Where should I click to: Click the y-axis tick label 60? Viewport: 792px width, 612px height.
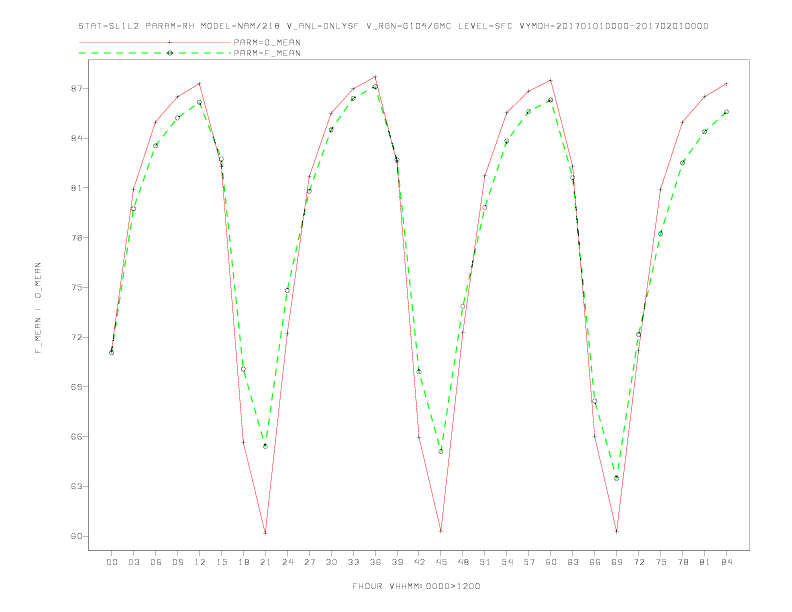[77, 536]
